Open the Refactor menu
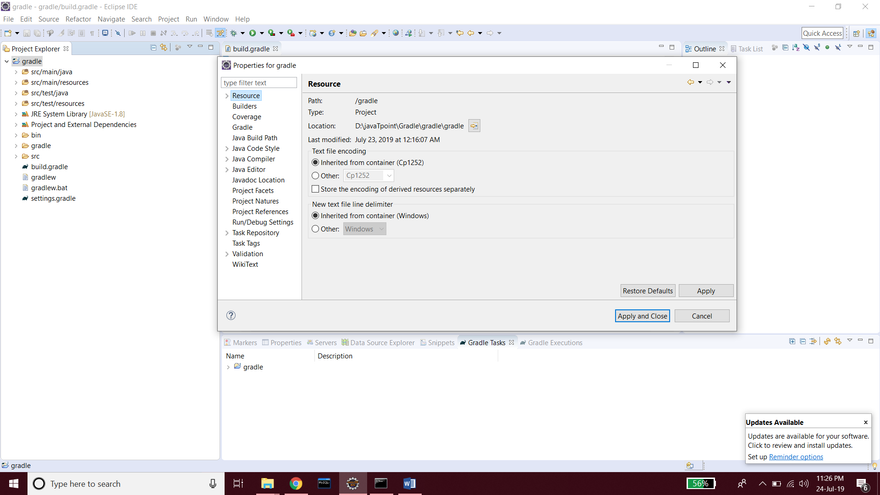880x495 pixels. coord(78,19)
